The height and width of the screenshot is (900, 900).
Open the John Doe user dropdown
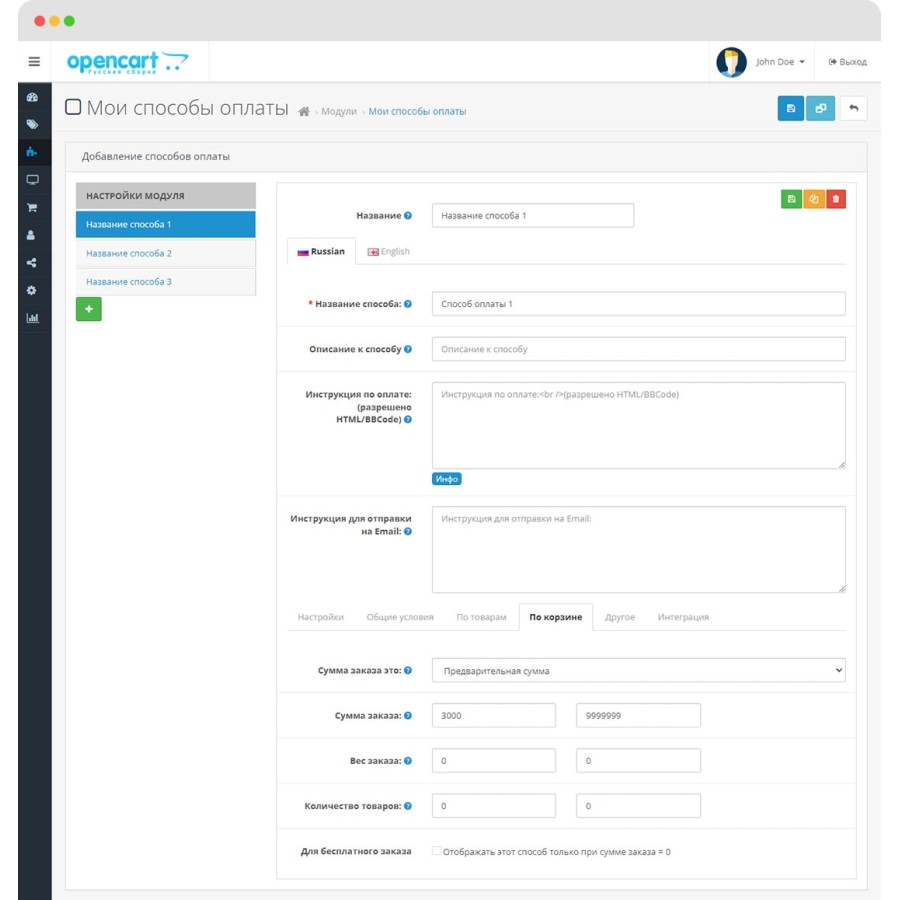[x=779, y=62]
